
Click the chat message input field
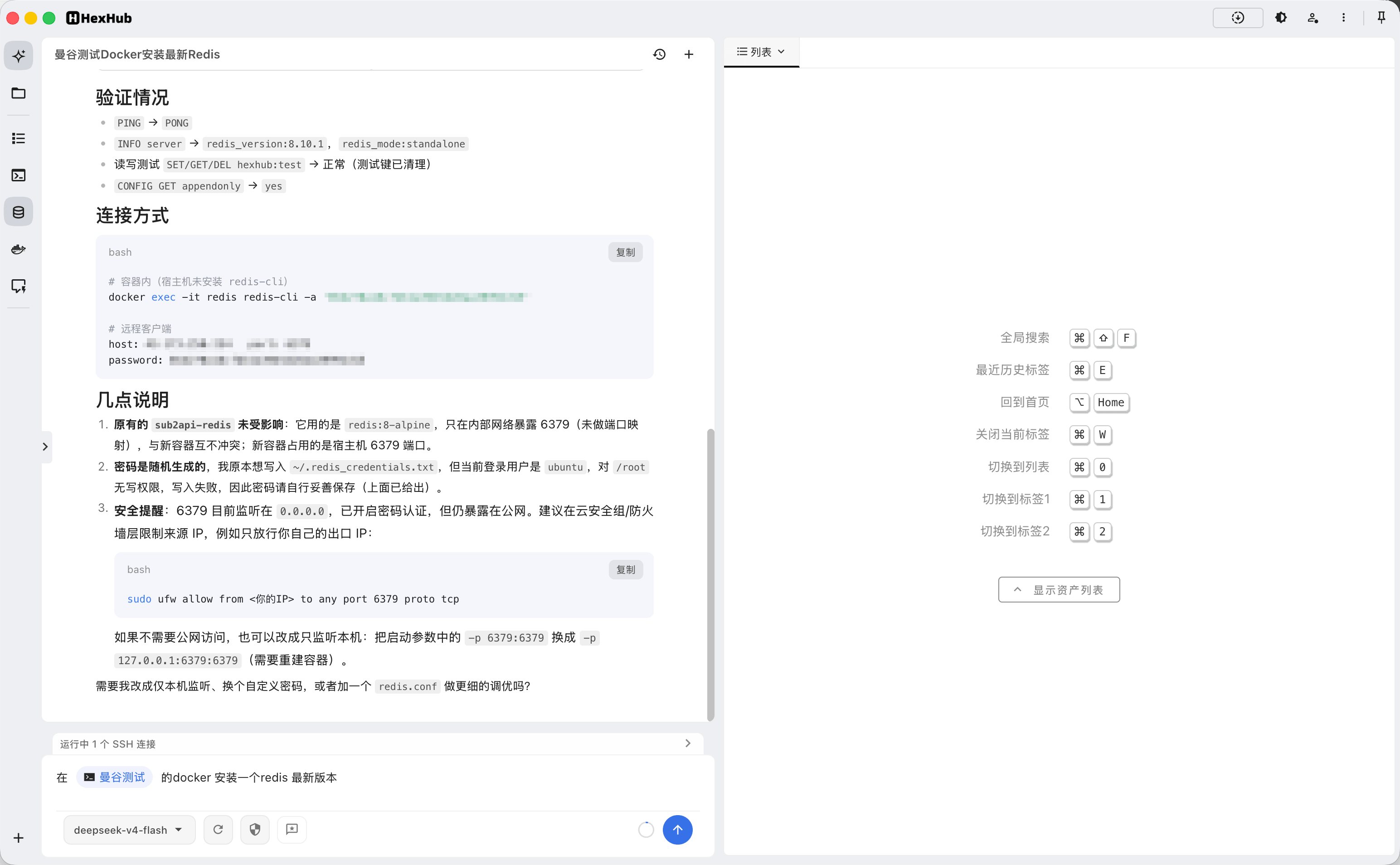pyautogui.click(x=378, y=778)
